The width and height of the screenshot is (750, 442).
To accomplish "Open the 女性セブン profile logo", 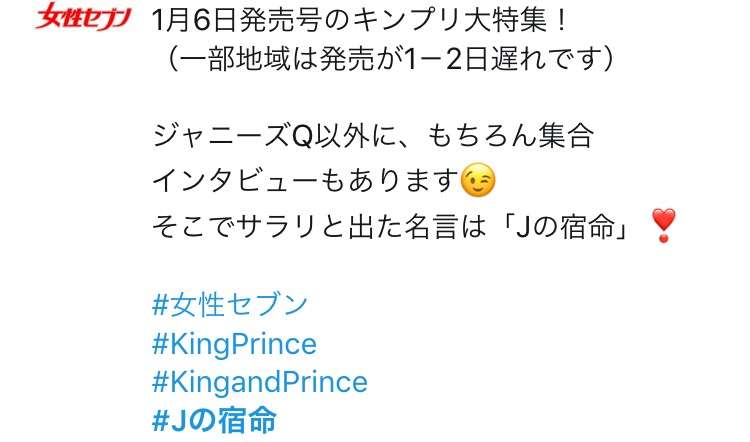I will (83, 16).
